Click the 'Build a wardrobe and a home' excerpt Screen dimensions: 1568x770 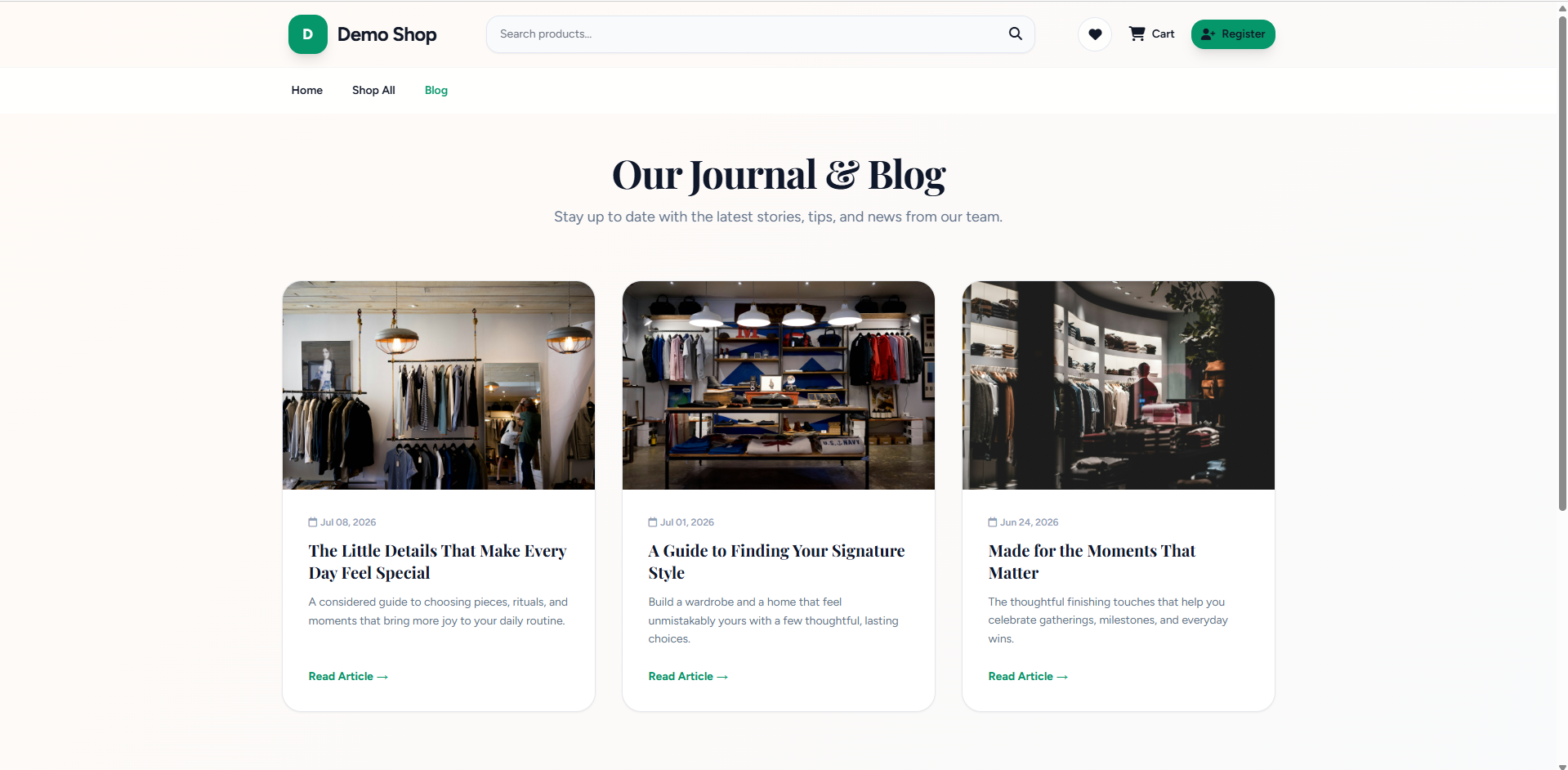point(773,620)
